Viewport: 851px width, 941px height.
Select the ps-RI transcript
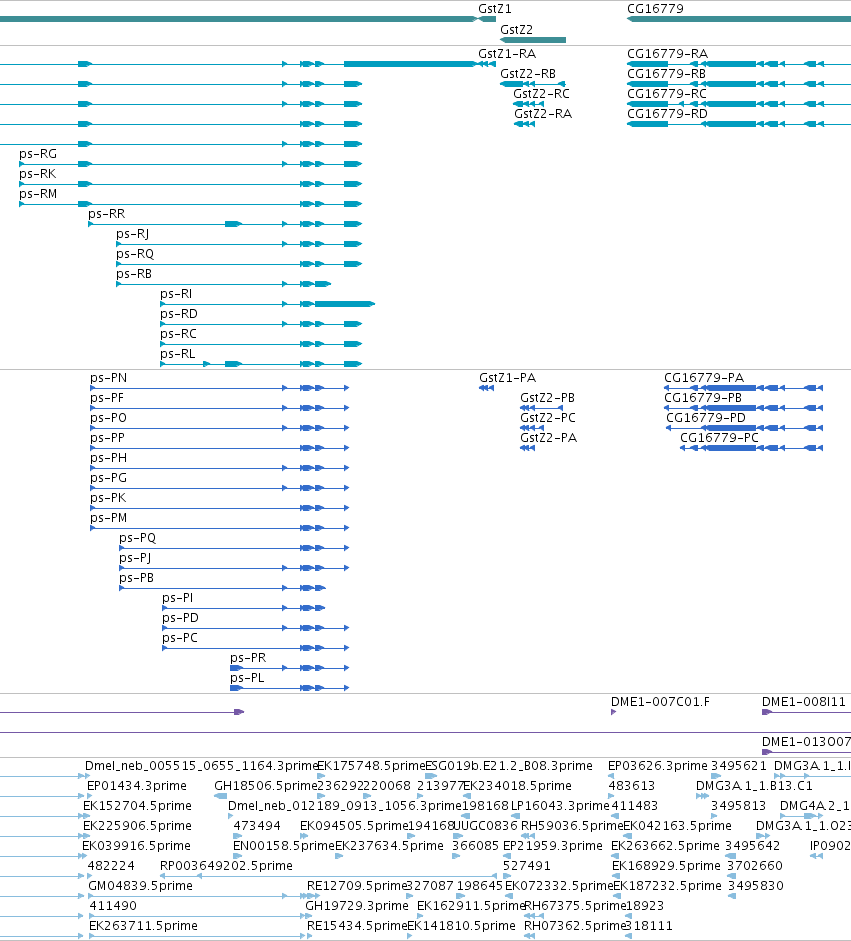tap(176, 294)
